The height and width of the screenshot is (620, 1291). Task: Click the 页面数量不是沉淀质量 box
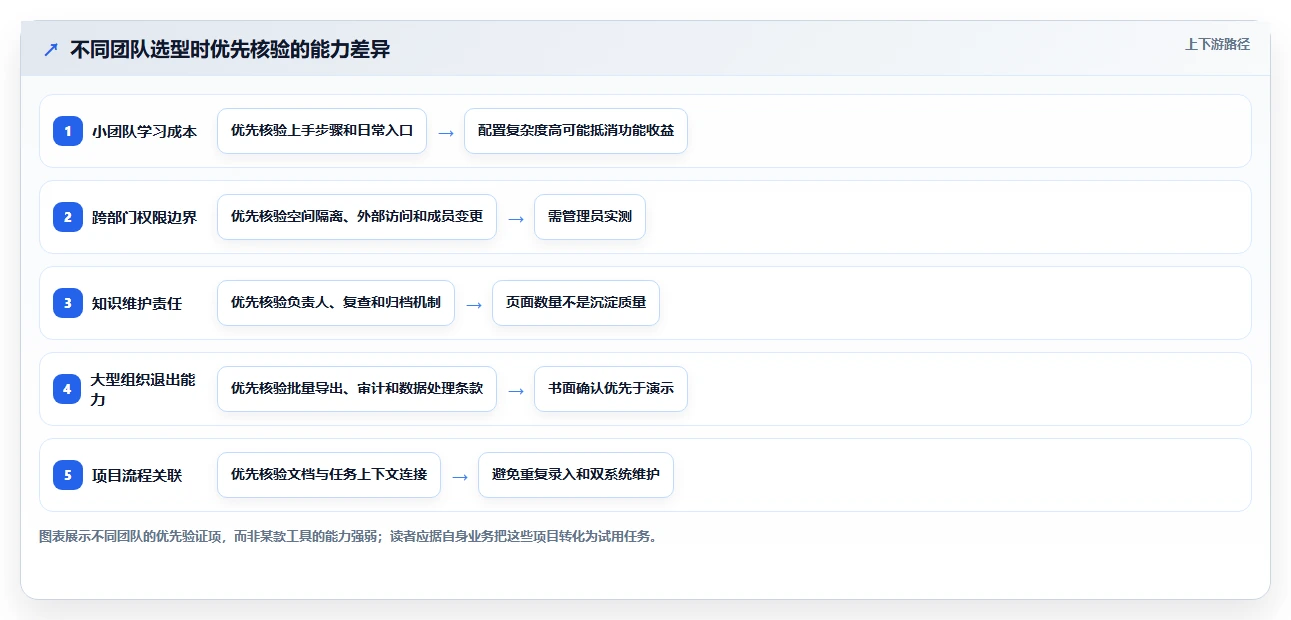(x=576, y=303)
